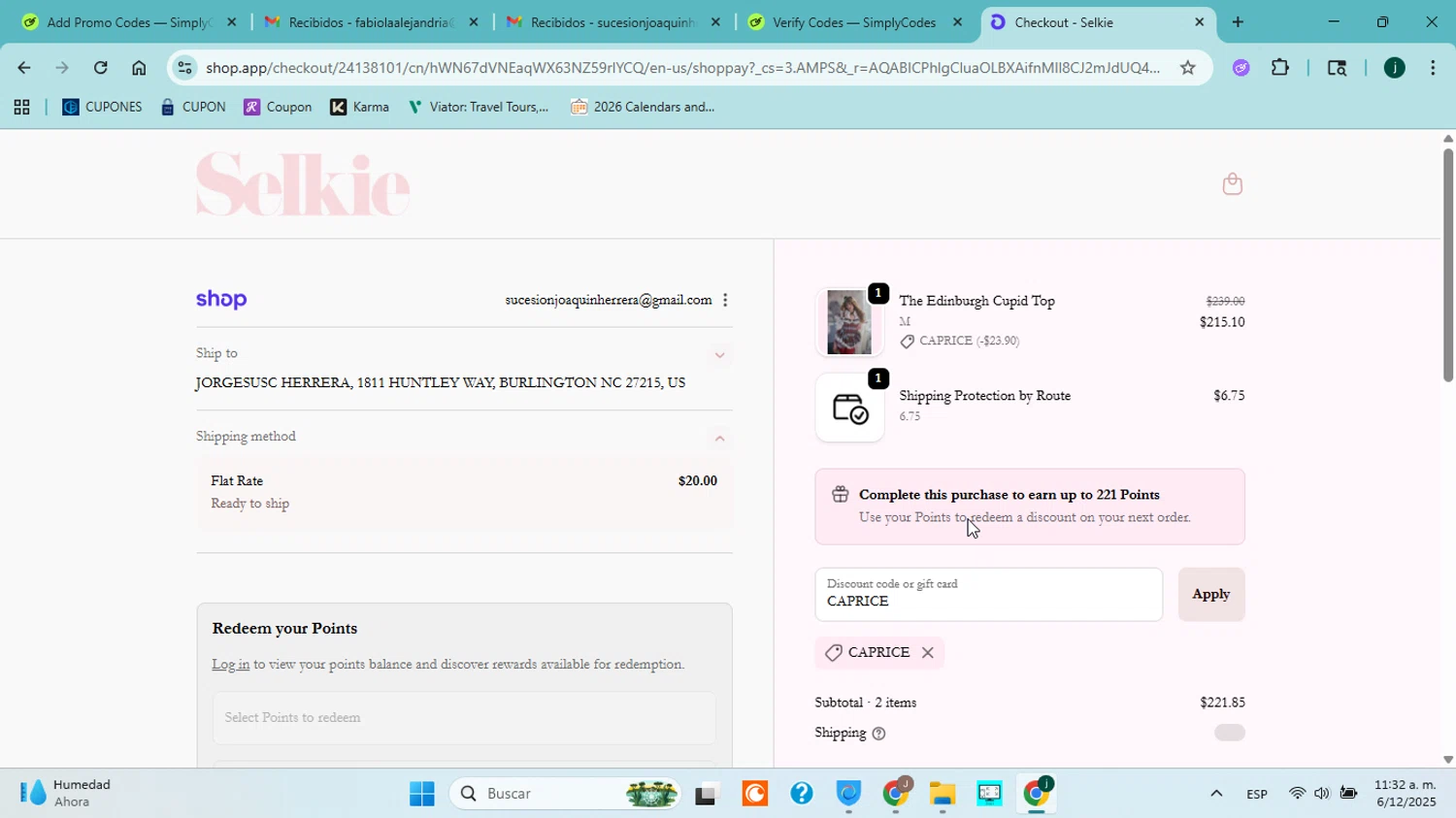Bookmark this page with the star icon
Image resolution: width=1456 pixels, height=818 pixels.
pos(1187,68)
